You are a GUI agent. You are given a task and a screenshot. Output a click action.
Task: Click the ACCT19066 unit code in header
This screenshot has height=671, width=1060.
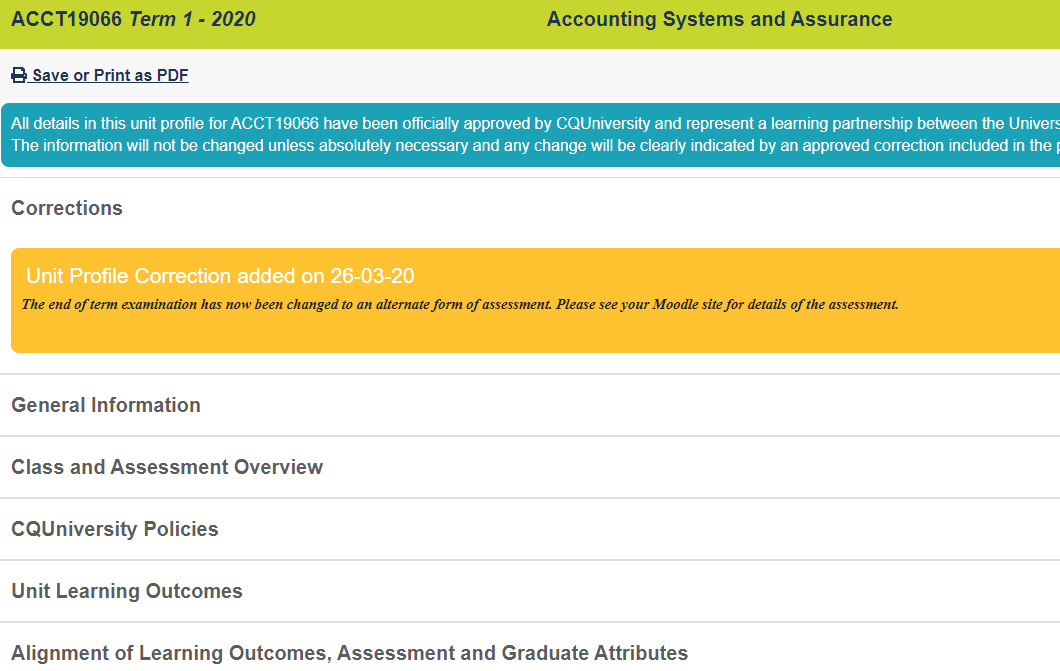click(x=67, y=19)
